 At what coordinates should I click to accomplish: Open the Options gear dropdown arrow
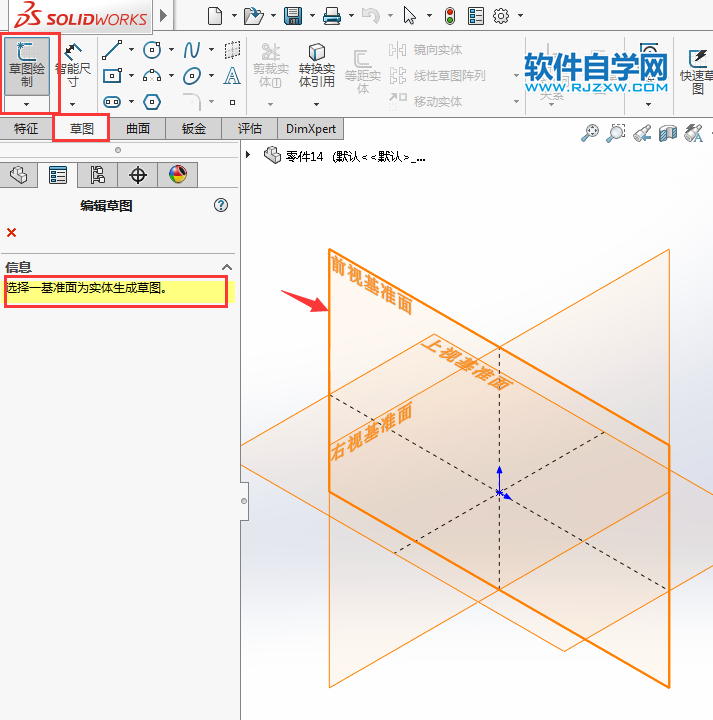coord(520,16)
